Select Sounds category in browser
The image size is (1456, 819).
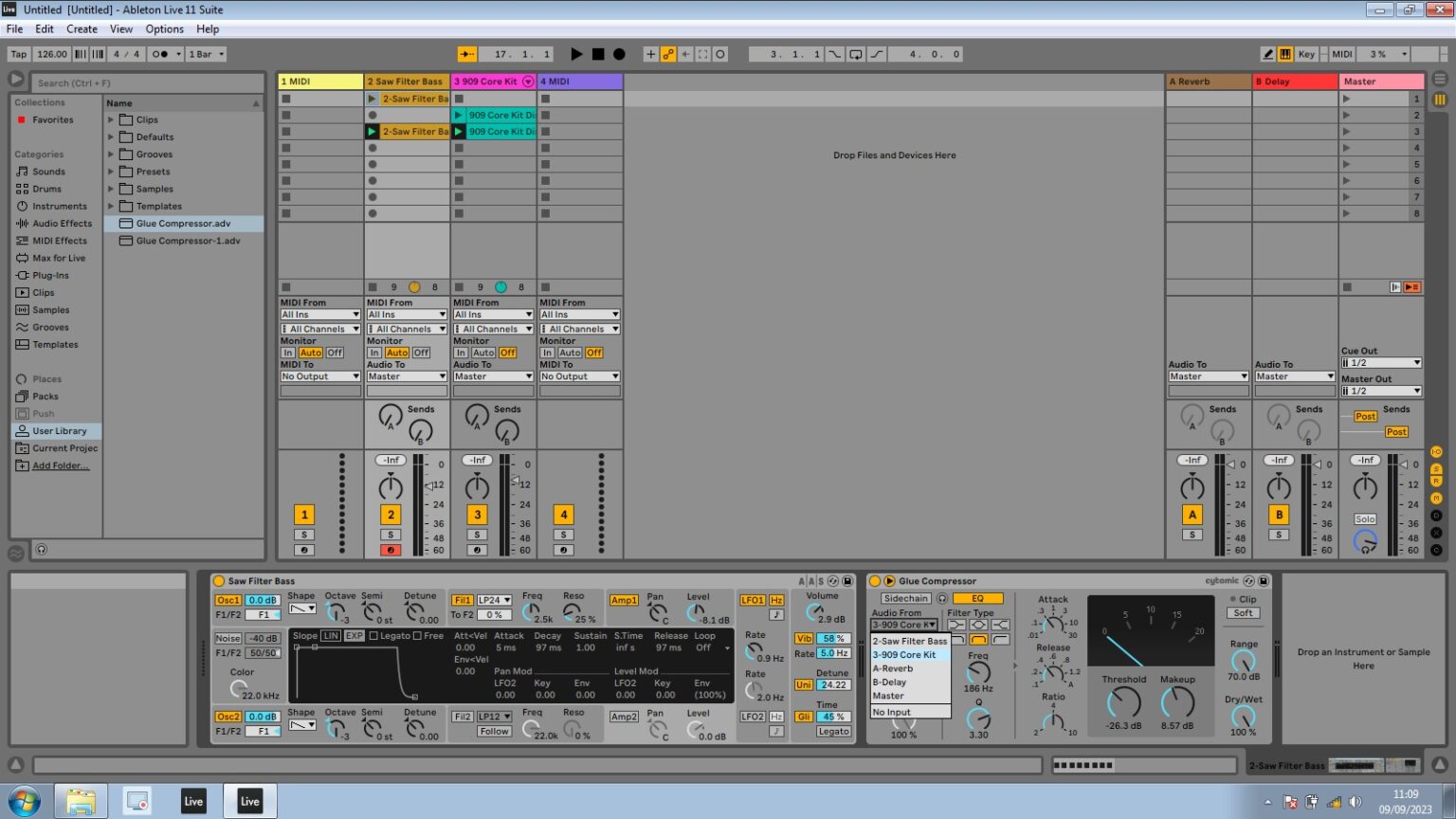(x=48, y=172)
